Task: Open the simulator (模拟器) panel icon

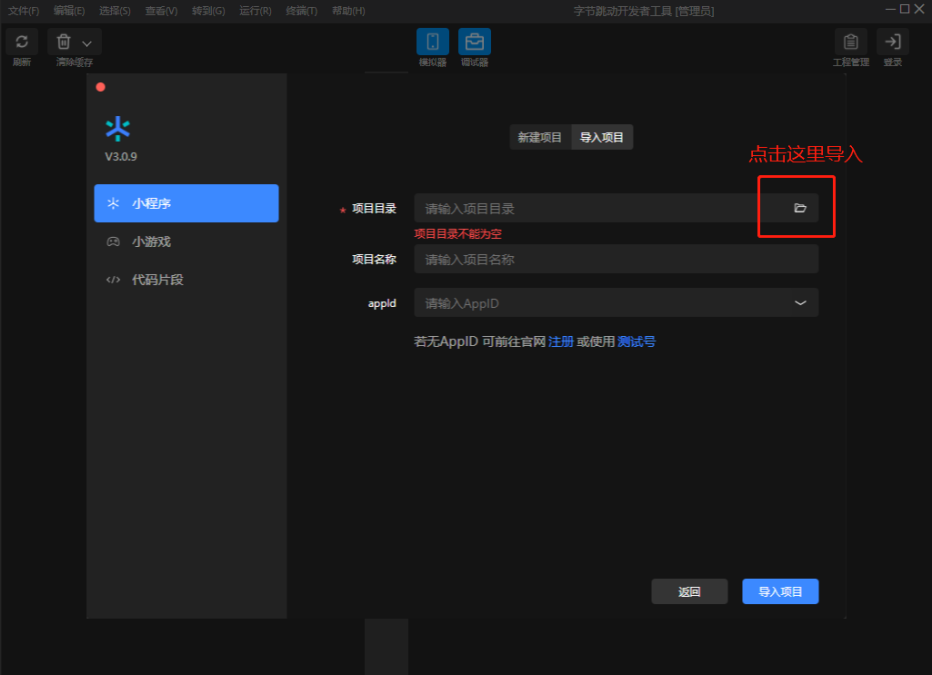Action: (433, 42)
